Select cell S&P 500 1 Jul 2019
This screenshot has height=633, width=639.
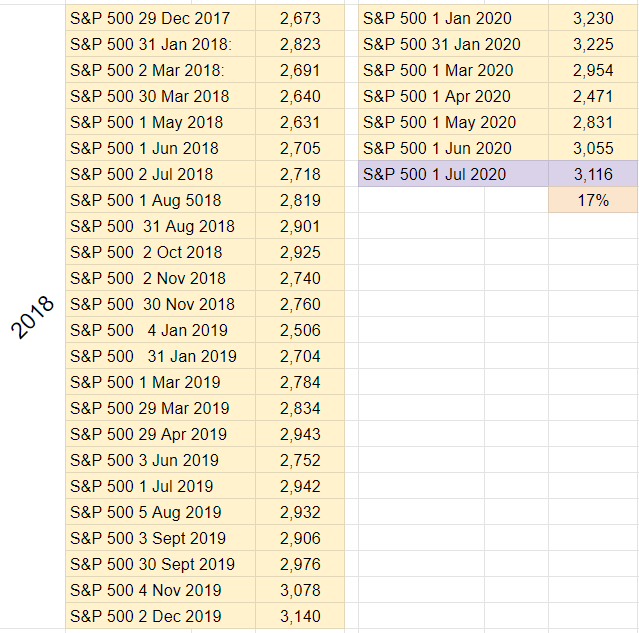point(160,486)
